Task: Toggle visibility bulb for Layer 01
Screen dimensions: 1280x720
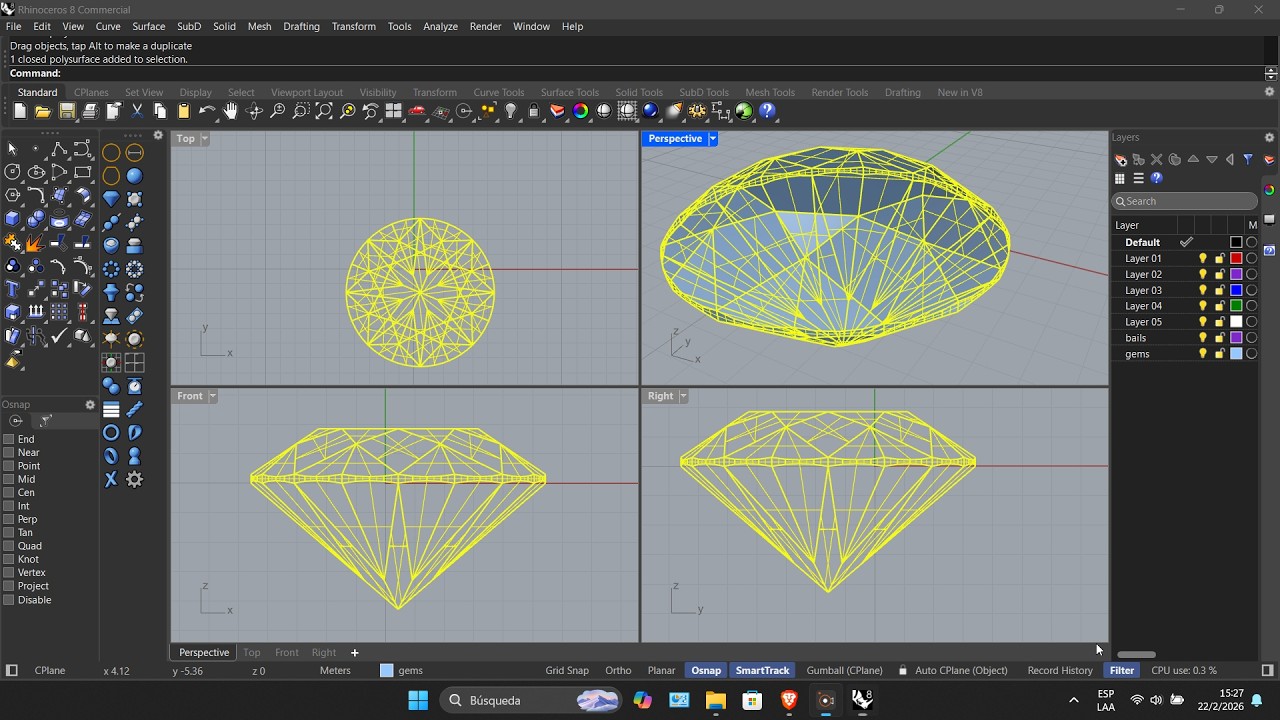Action: tap(1203, 258)
